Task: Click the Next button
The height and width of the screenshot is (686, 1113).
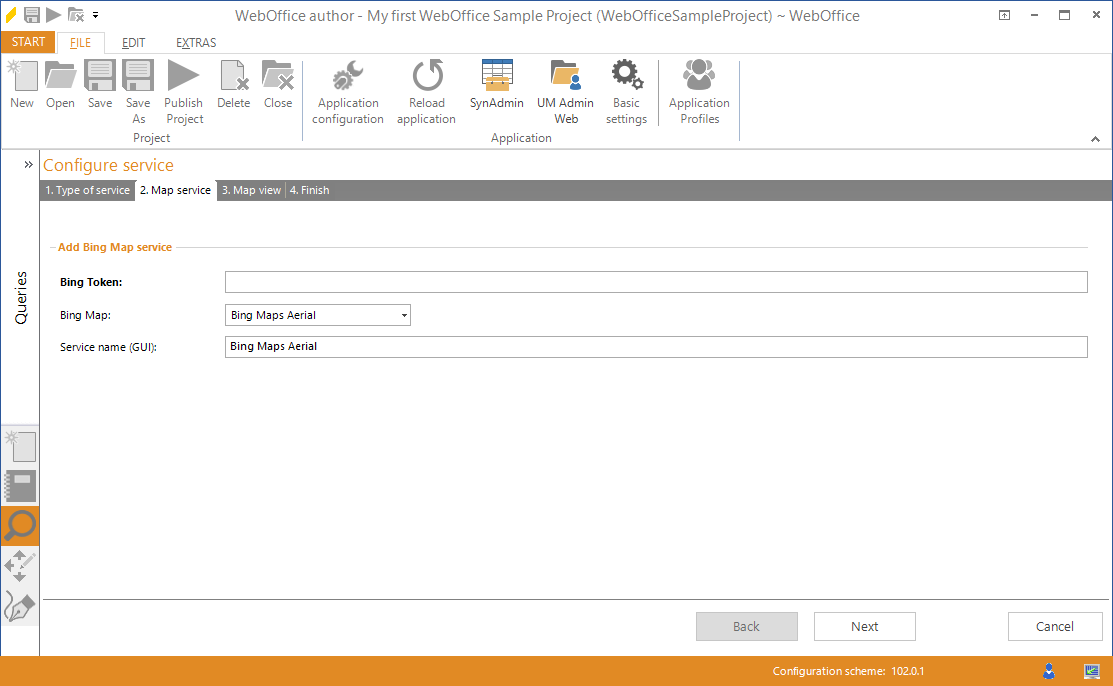Action: tap(864, 626)
